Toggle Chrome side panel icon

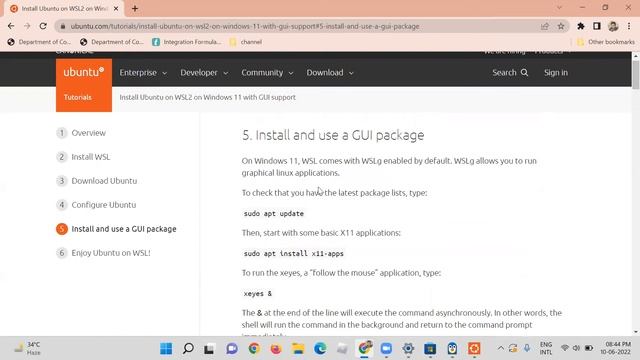597,26
